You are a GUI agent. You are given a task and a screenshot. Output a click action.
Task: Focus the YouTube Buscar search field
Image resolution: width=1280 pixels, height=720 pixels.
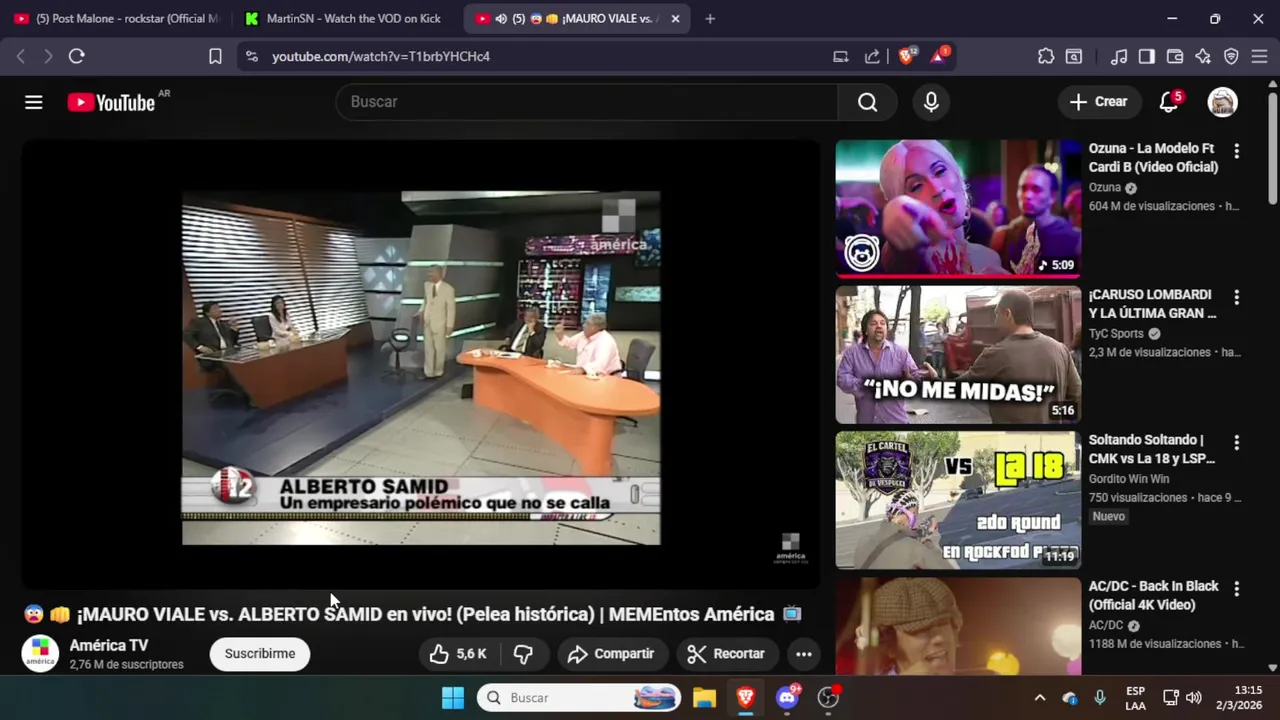click(587, 102)
